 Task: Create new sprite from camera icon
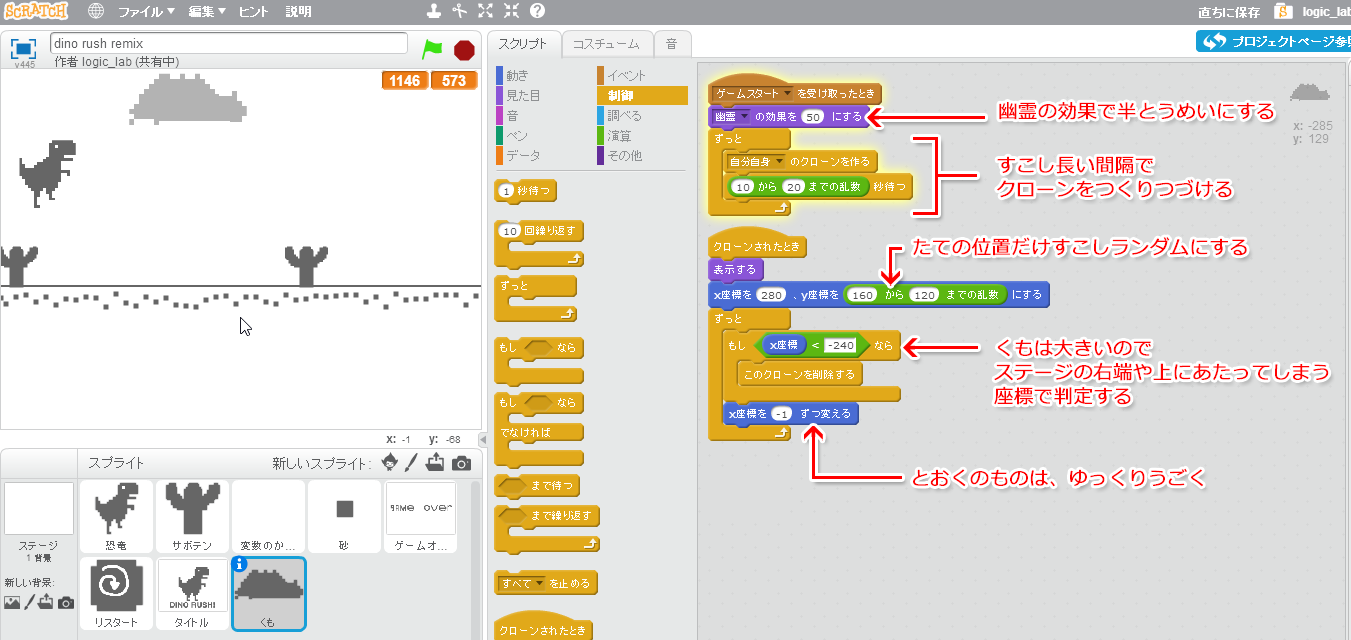pyautogui.click(x=461, y=463)
